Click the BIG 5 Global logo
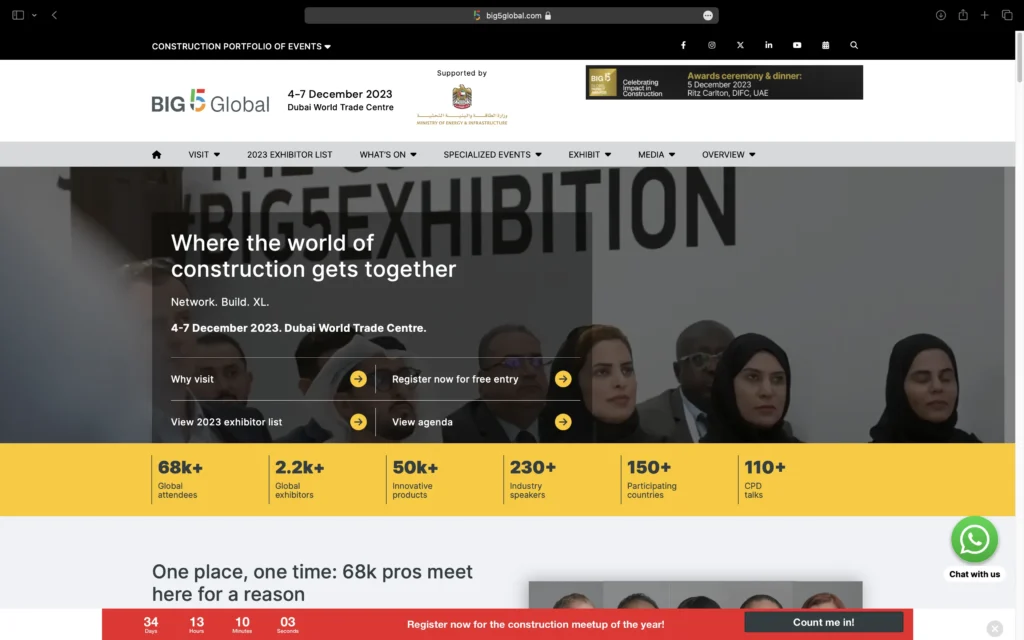 210,101
